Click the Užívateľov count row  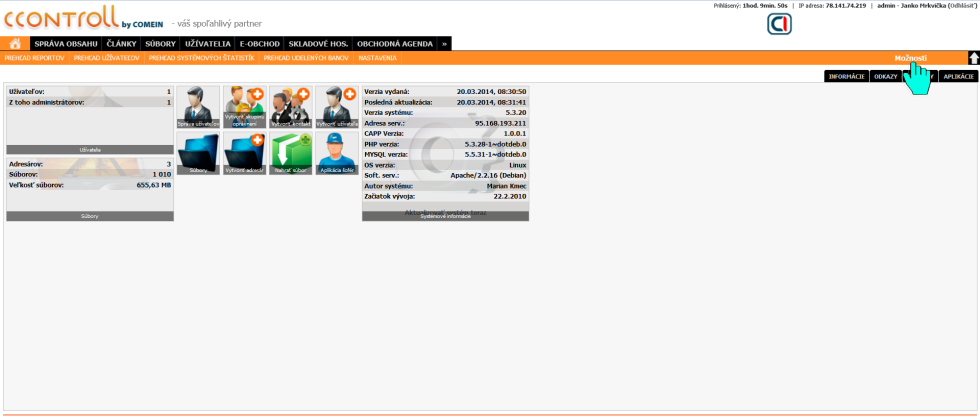click(x=90, y=91)
